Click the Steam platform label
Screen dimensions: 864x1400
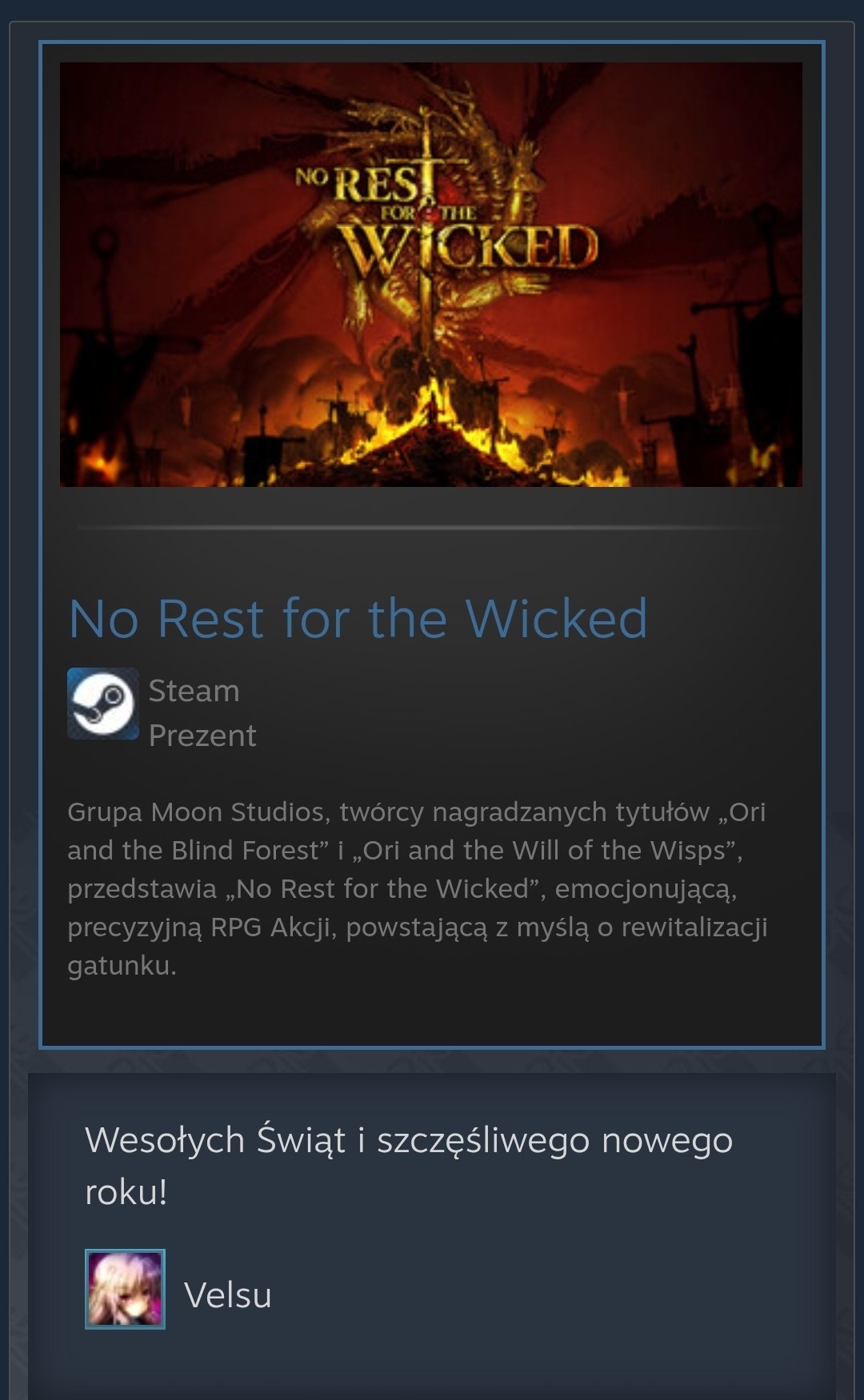click(x=194, y=691)
